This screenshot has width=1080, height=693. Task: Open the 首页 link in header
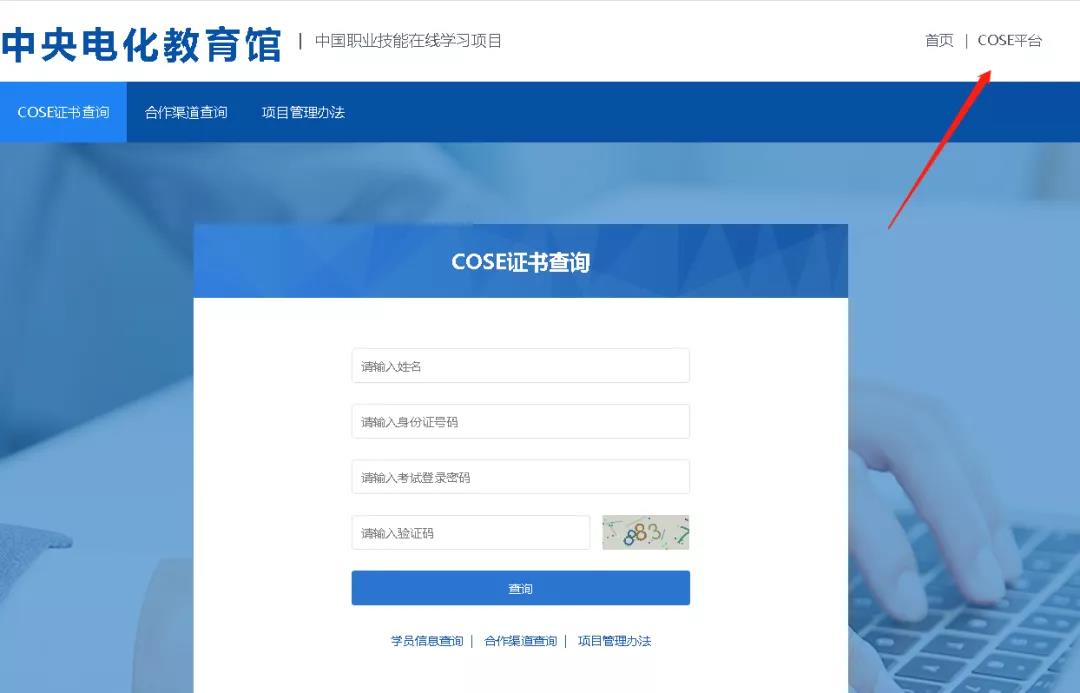click(939, 41)
